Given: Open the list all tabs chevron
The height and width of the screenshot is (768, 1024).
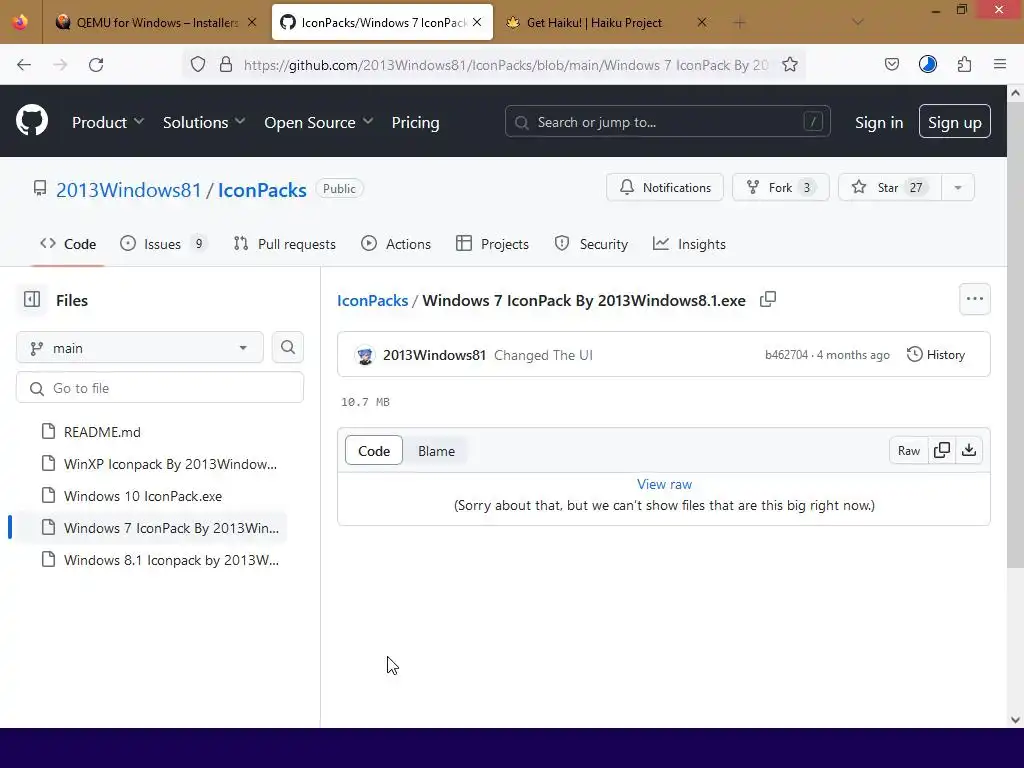Looking at the screenshot, I should [858, 22].
